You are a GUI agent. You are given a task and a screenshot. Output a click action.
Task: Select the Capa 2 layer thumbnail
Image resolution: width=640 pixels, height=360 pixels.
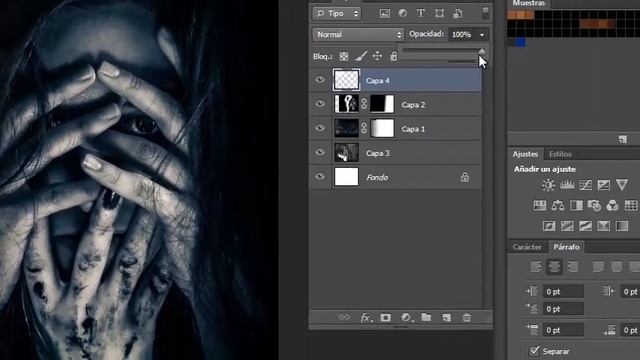click(347, 104)
